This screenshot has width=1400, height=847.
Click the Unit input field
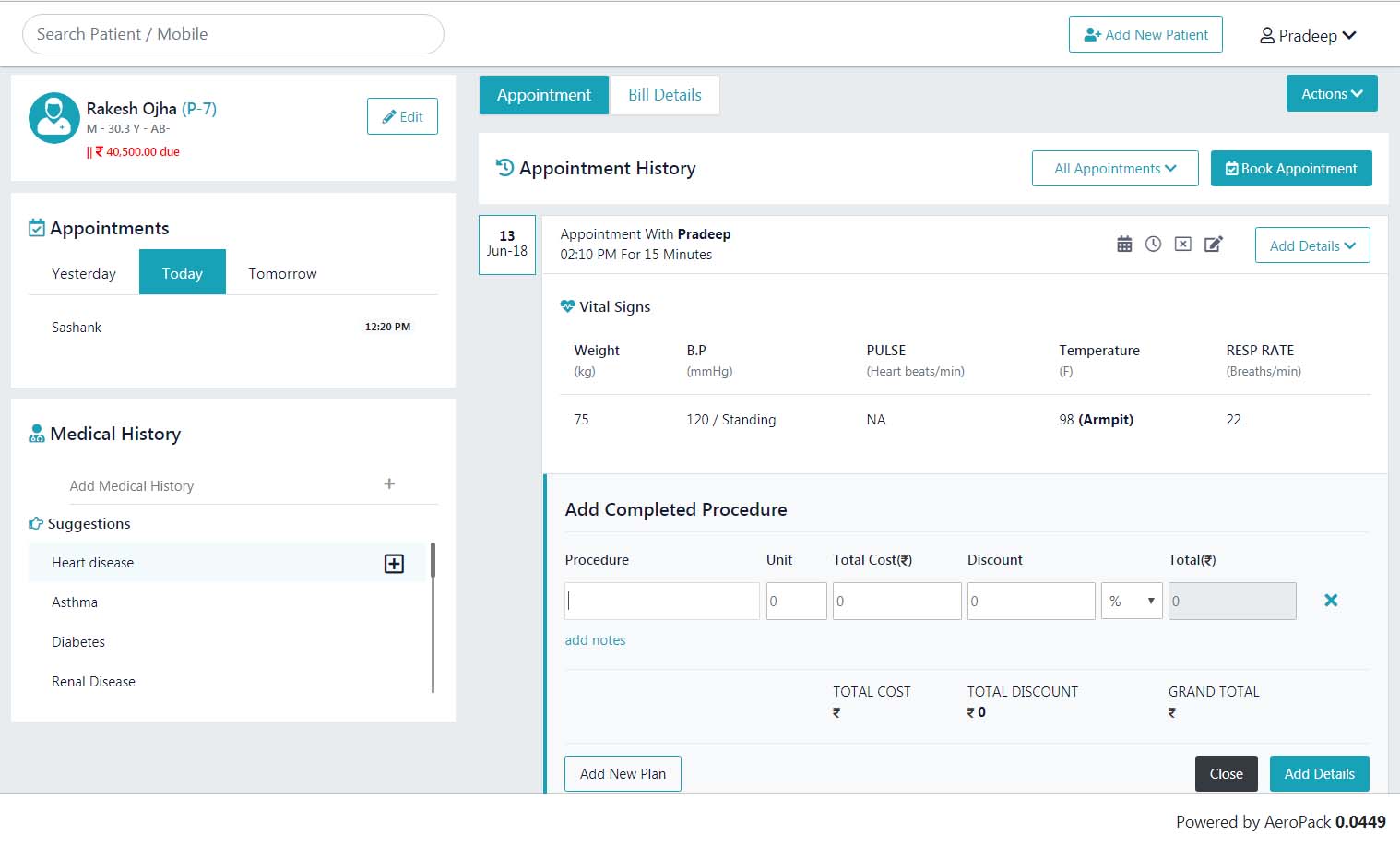797,601
